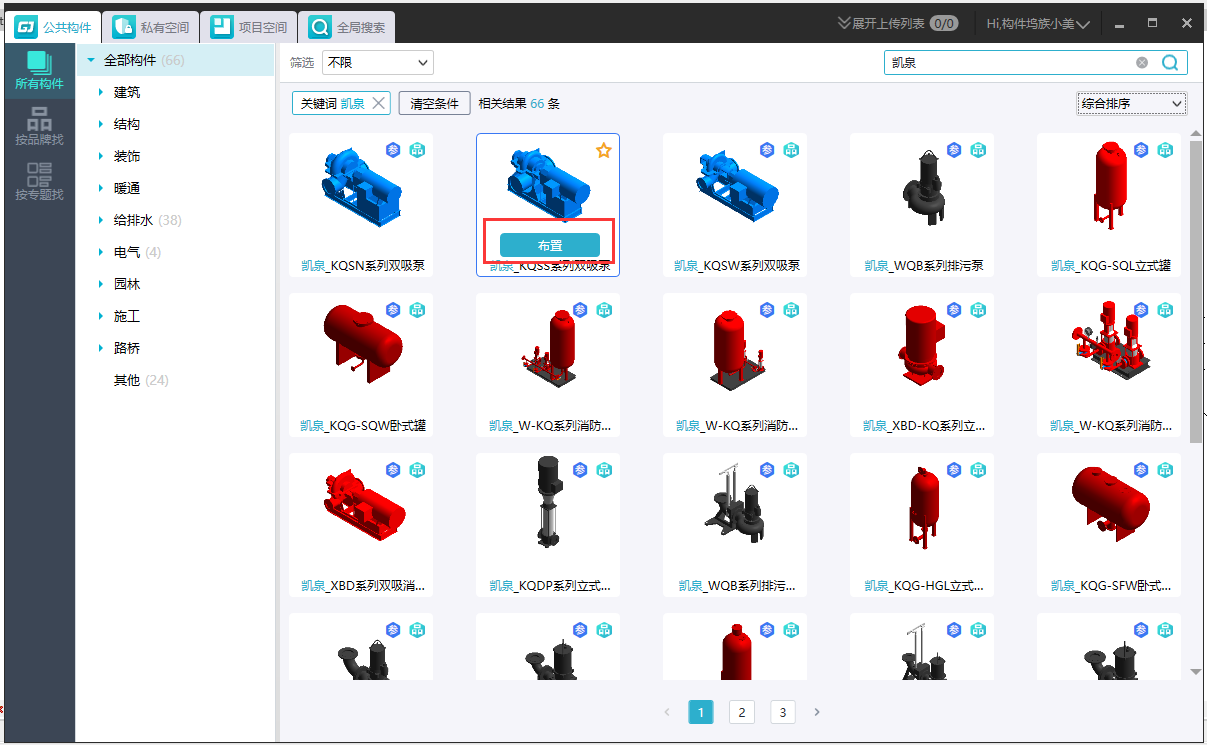Open the 所有构件 sidebar section
Viewport: 1207px width, 745px height.
coord(39,71)
